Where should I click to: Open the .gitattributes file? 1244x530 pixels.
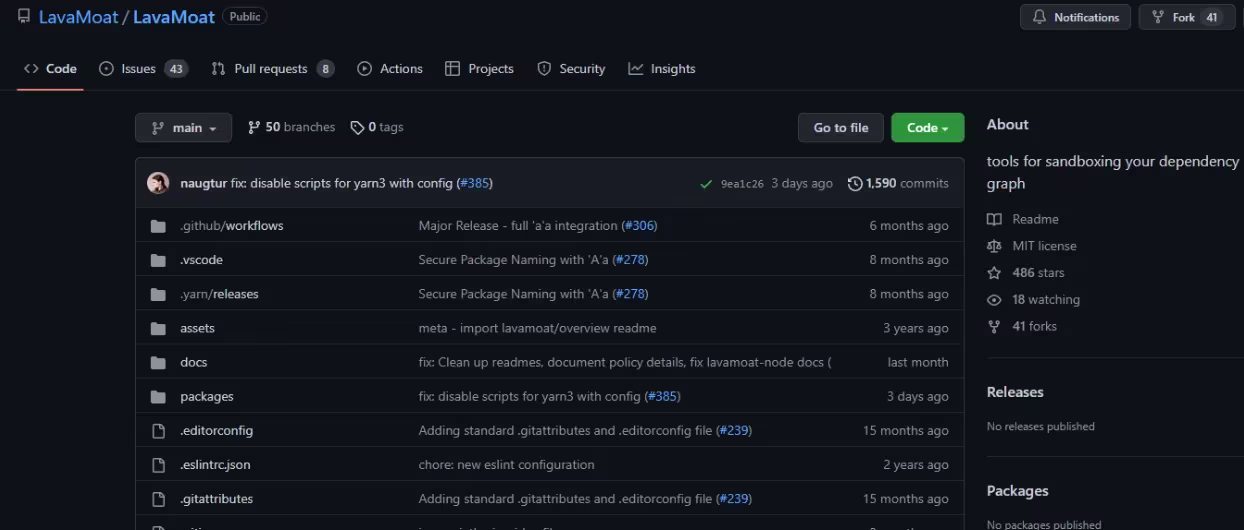216,499
